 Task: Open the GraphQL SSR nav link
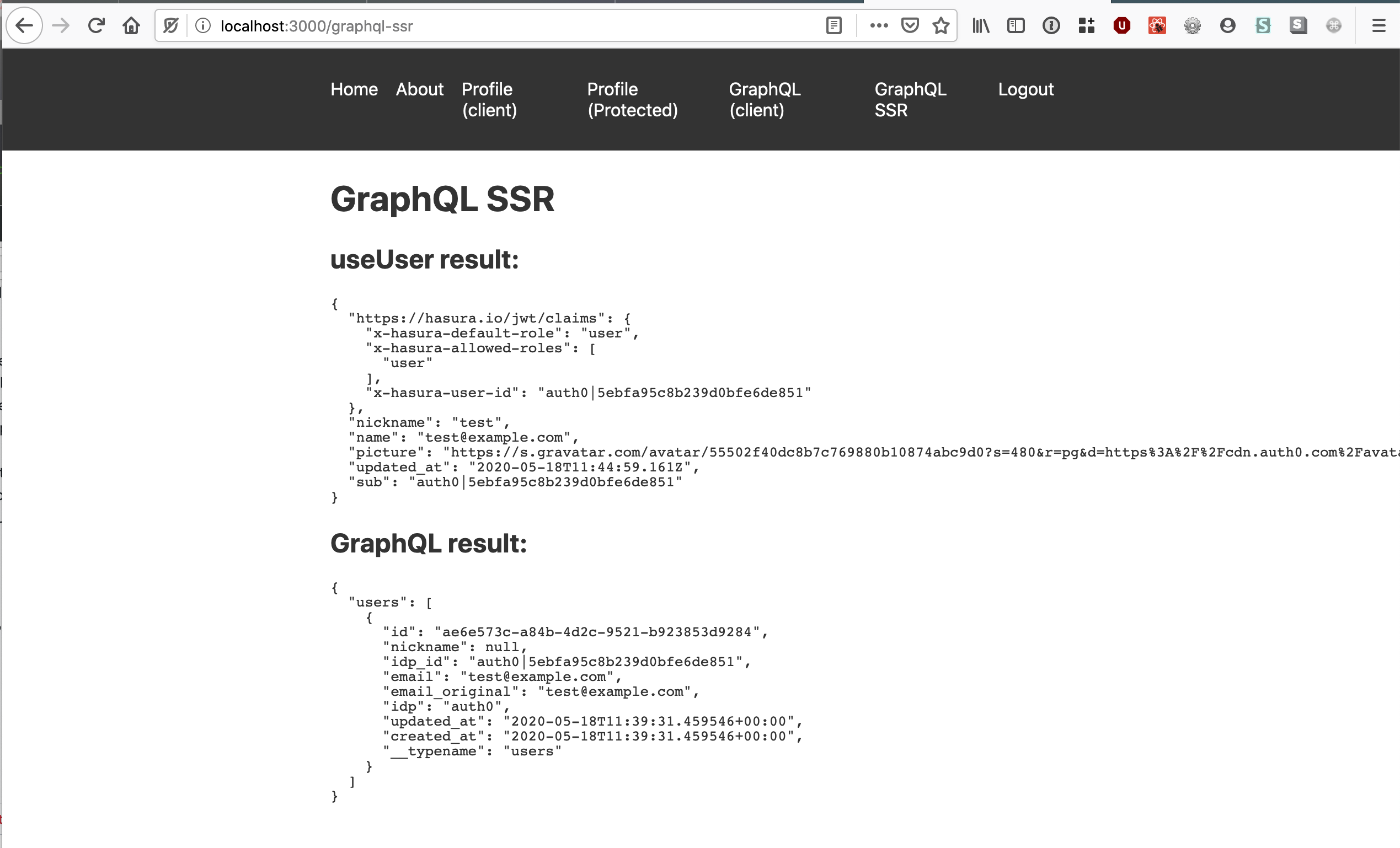910,99
